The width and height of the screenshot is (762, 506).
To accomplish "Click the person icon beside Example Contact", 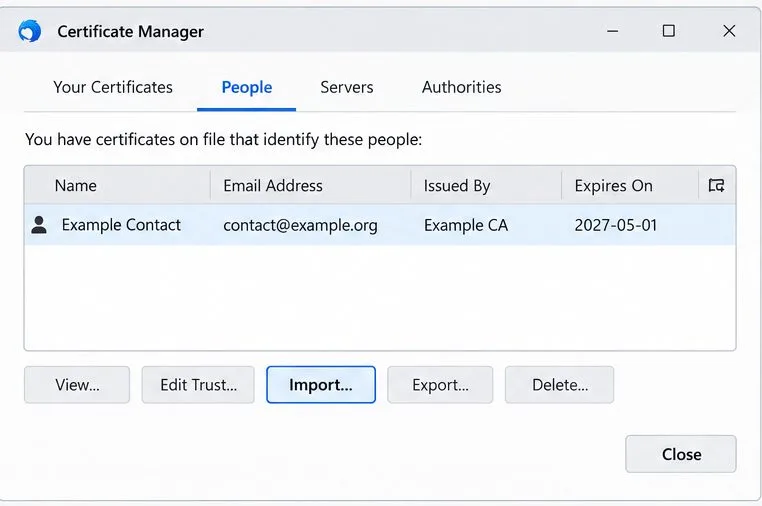I will click(x=39, y=225).
